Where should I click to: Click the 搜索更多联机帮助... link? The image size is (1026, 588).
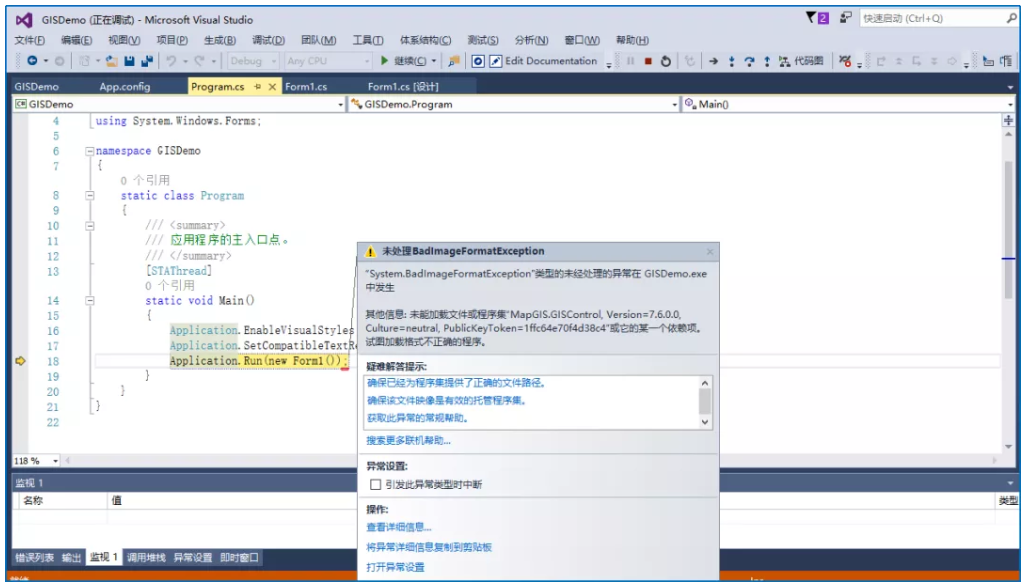(x=408, y=441)
